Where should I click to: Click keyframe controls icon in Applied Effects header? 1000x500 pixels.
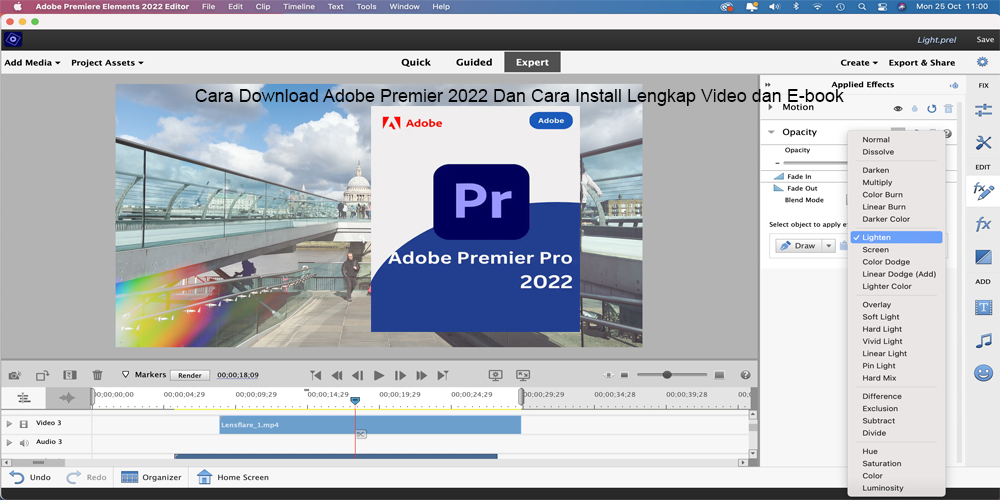[954, 85]
